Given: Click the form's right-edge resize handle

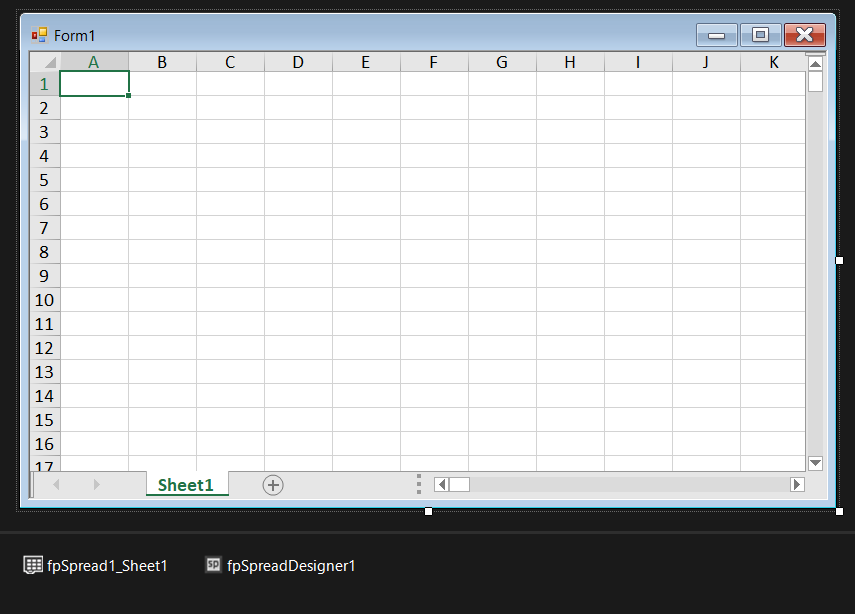Looking at the screenshot, I should tap(839, 261).
